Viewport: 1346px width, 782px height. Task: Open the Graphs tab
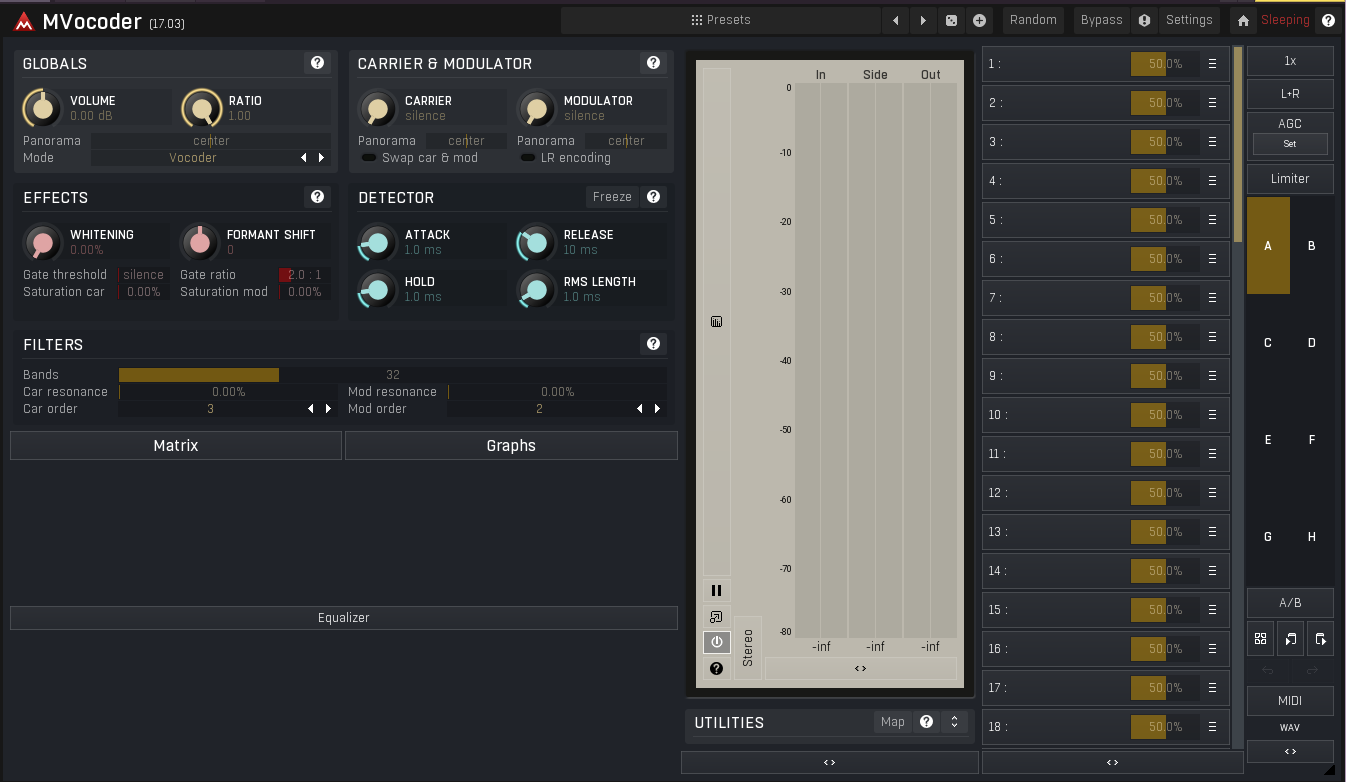pos(511,446)
